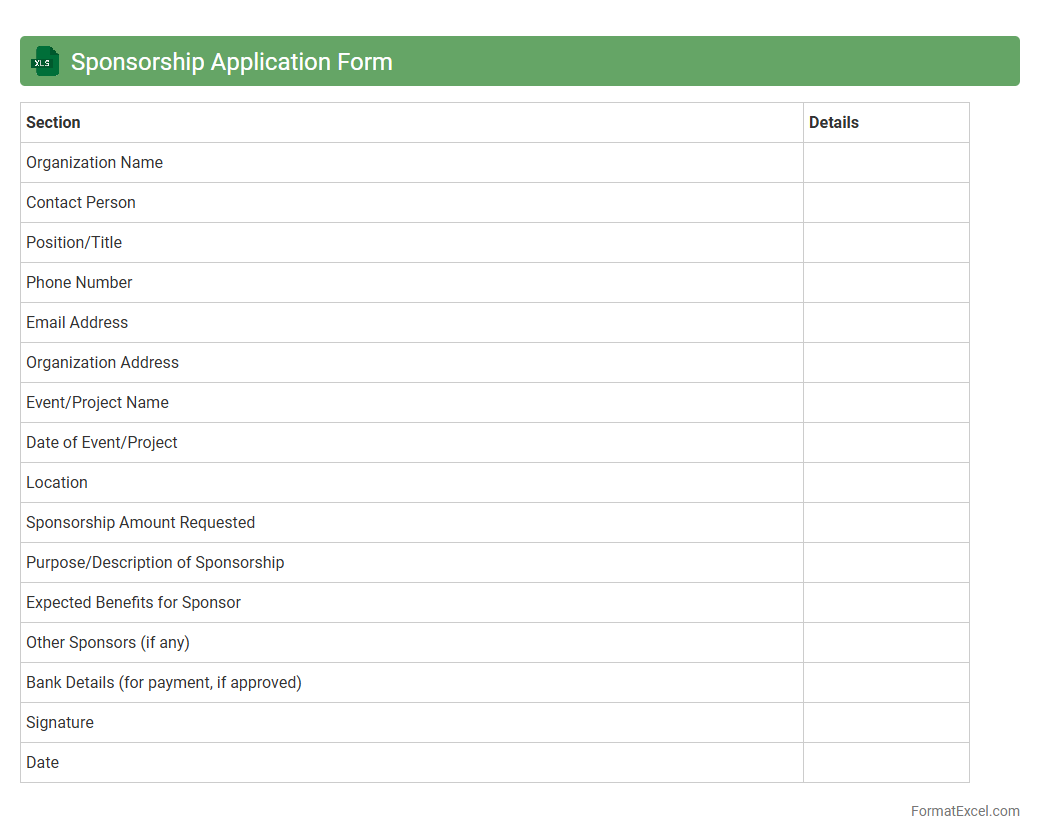Select the Purpose/Description of Sponsorship label

click(x=155, y=562)
